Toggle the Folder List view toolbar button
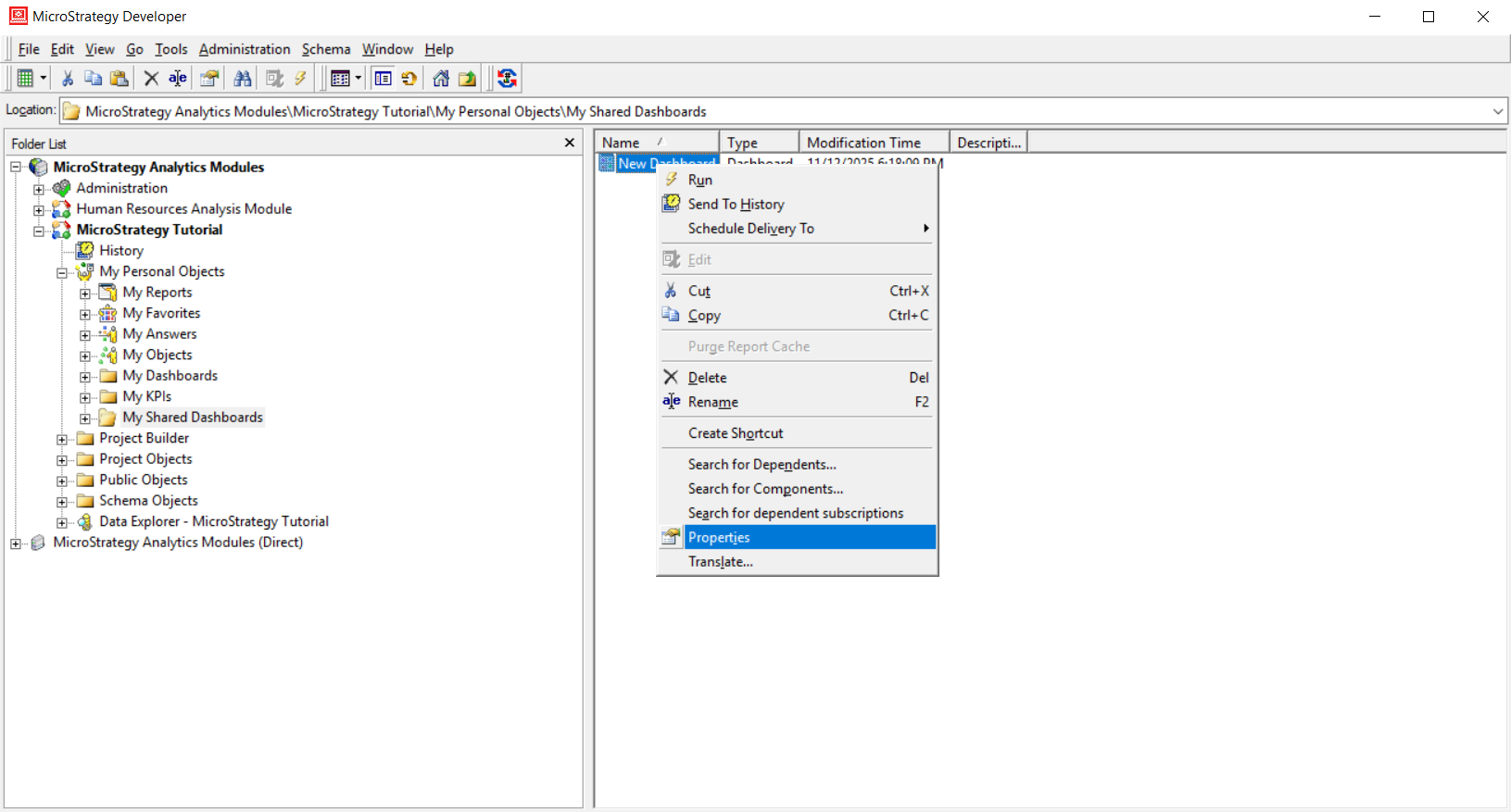Image resolution: width=1511 pixels, height=812 pixels. (x=383, y=79)
